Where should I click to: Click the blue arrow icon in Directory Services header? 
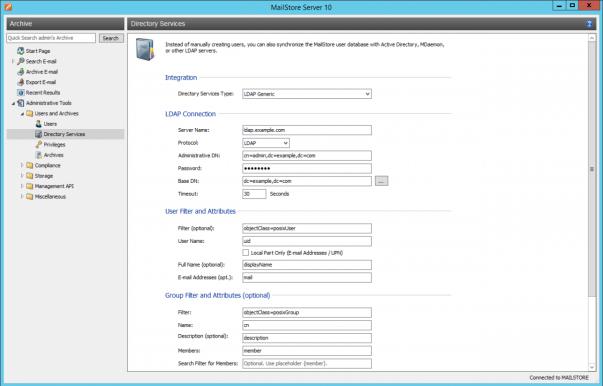coord(589,24)
